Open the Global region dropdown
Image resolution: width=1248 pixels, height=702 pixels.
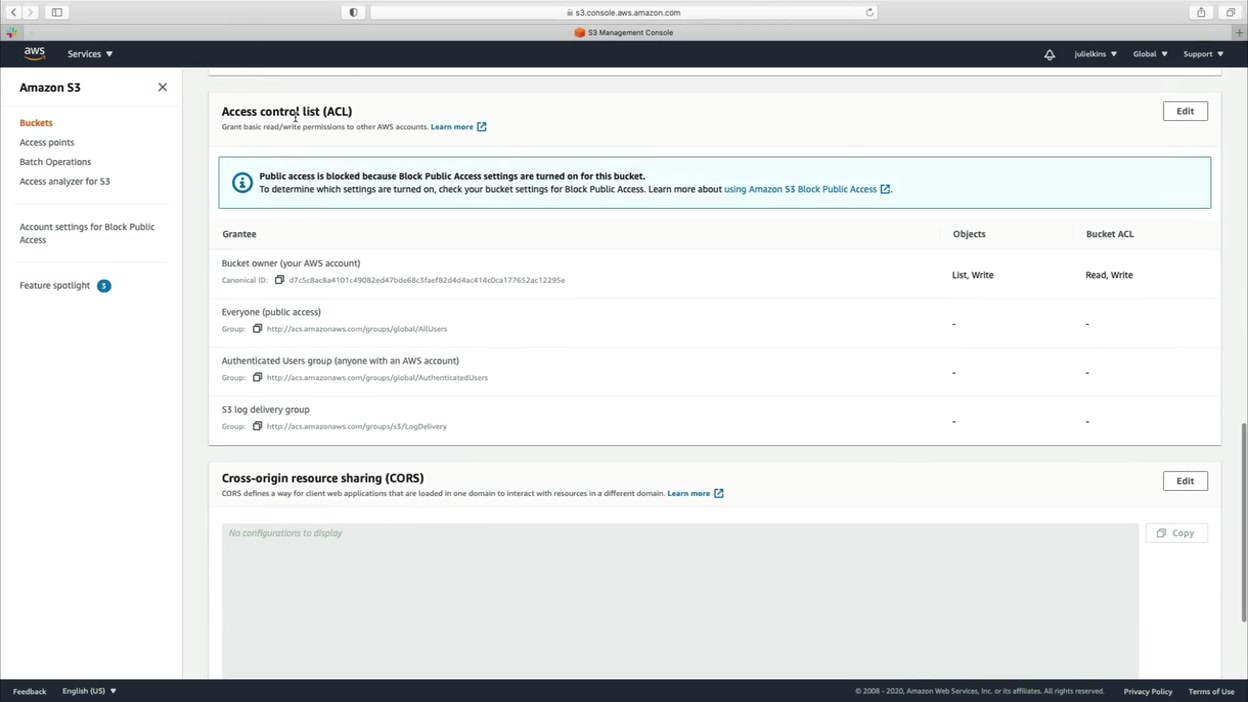point(1150,54)
